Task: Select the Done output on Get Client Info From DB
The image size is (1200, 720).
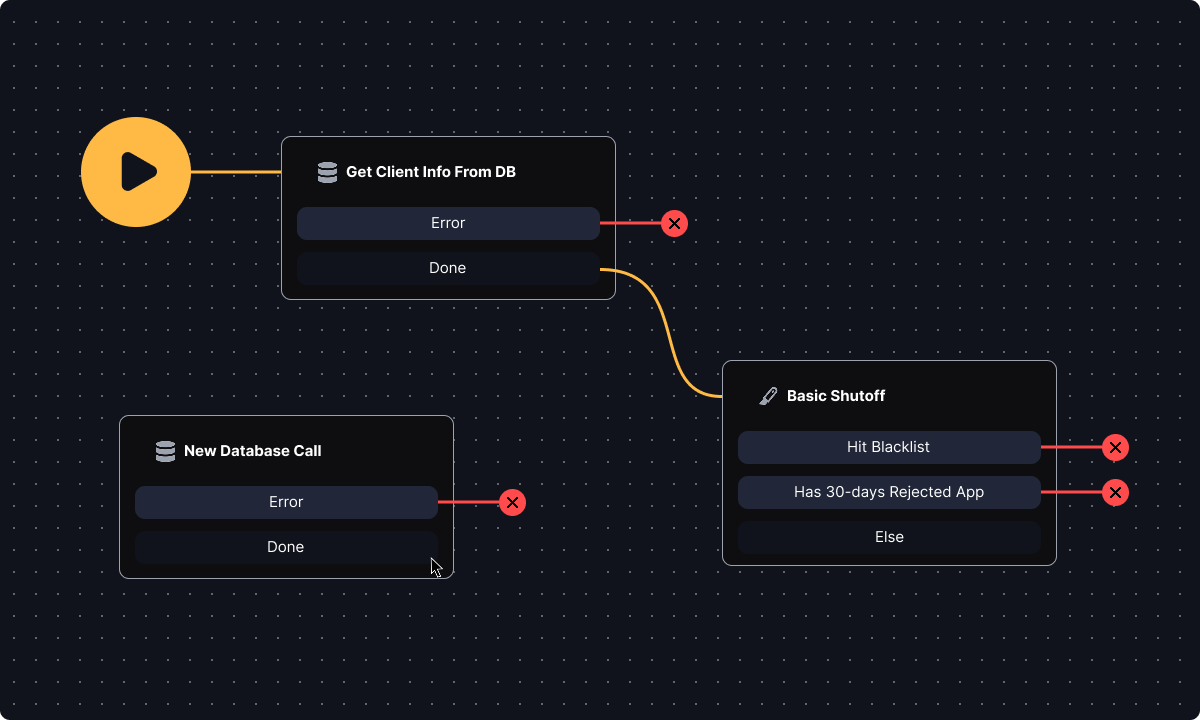Action: (447, 268)
